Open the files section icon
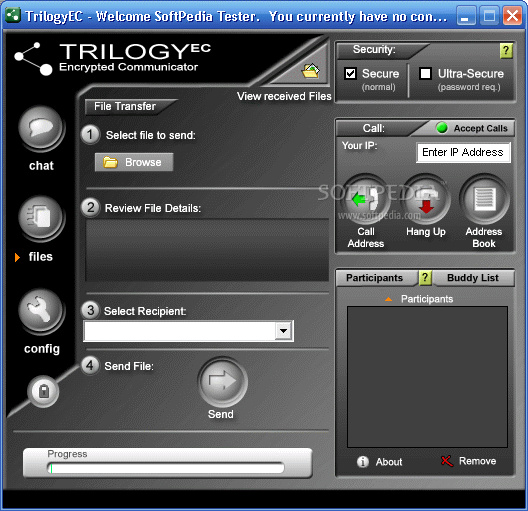This screenshot has height=511, width=528. (x=41, y=217)
